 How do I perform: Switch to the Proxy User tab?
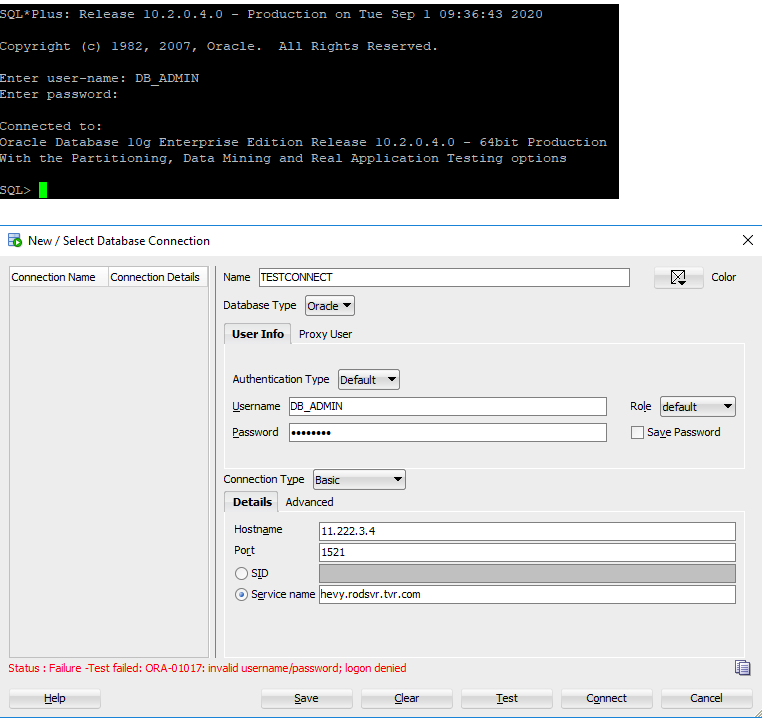click(x=325, y=334)
